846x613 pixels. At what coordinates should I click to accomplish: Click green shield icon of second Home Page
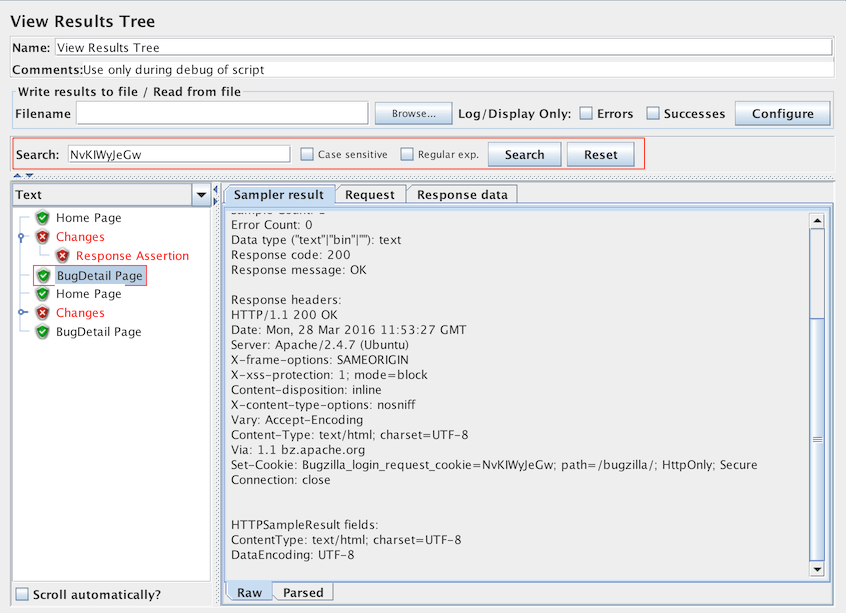[42, 294]
